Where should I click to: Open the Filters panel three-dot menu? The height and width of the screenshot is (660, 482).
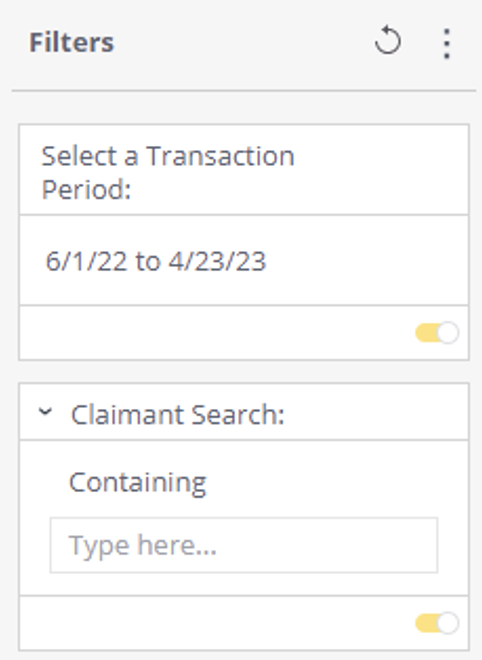[447, 43]
